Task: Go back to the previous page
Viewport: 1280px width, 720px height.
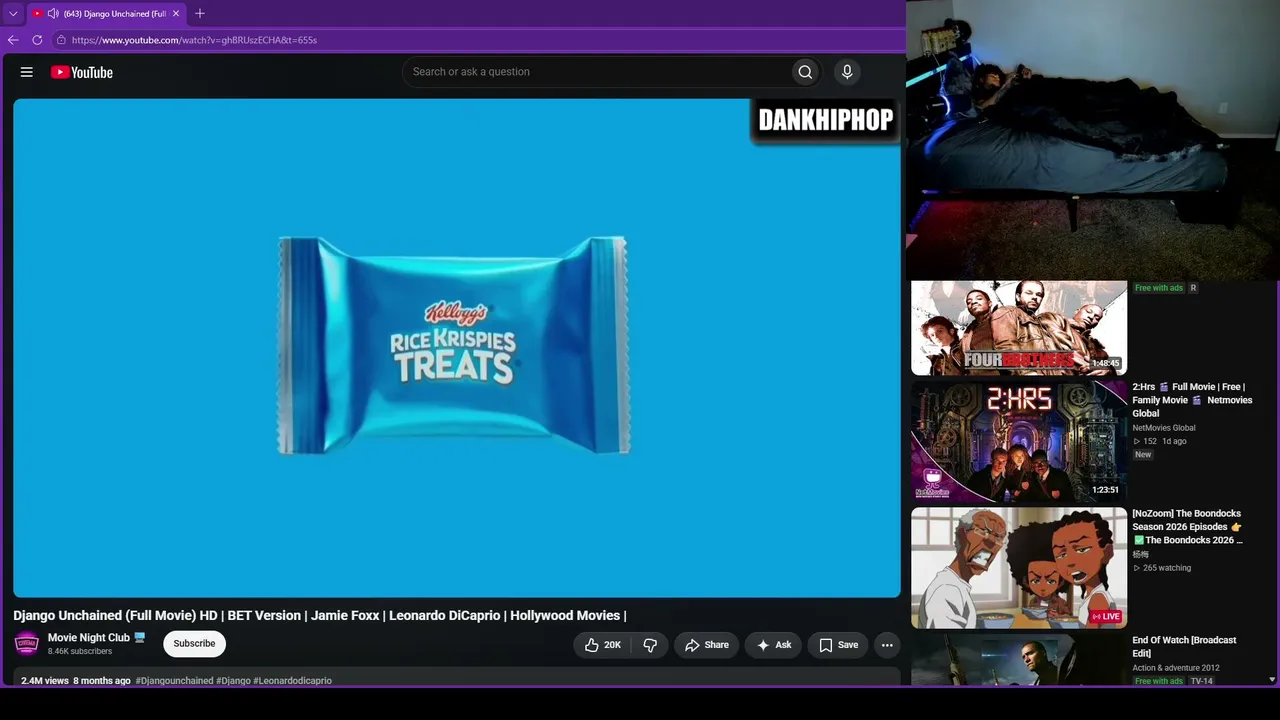Action: [13, 40]
